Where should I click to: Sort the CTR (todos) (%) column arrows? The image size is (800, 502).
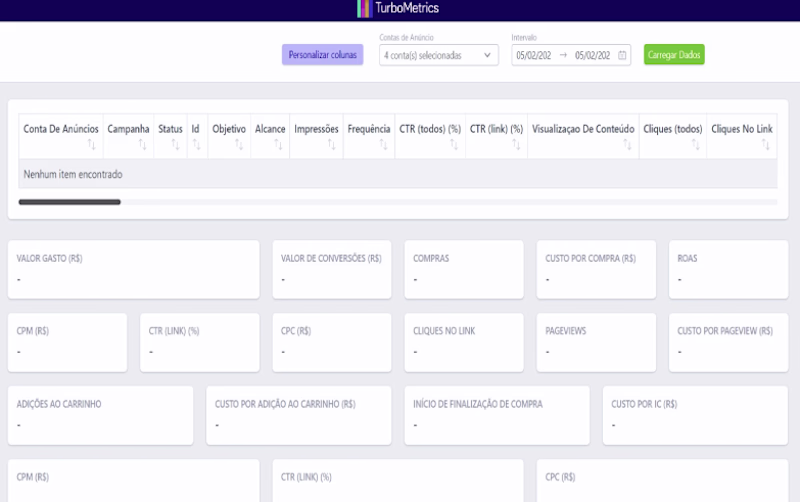tap(454, 144)
